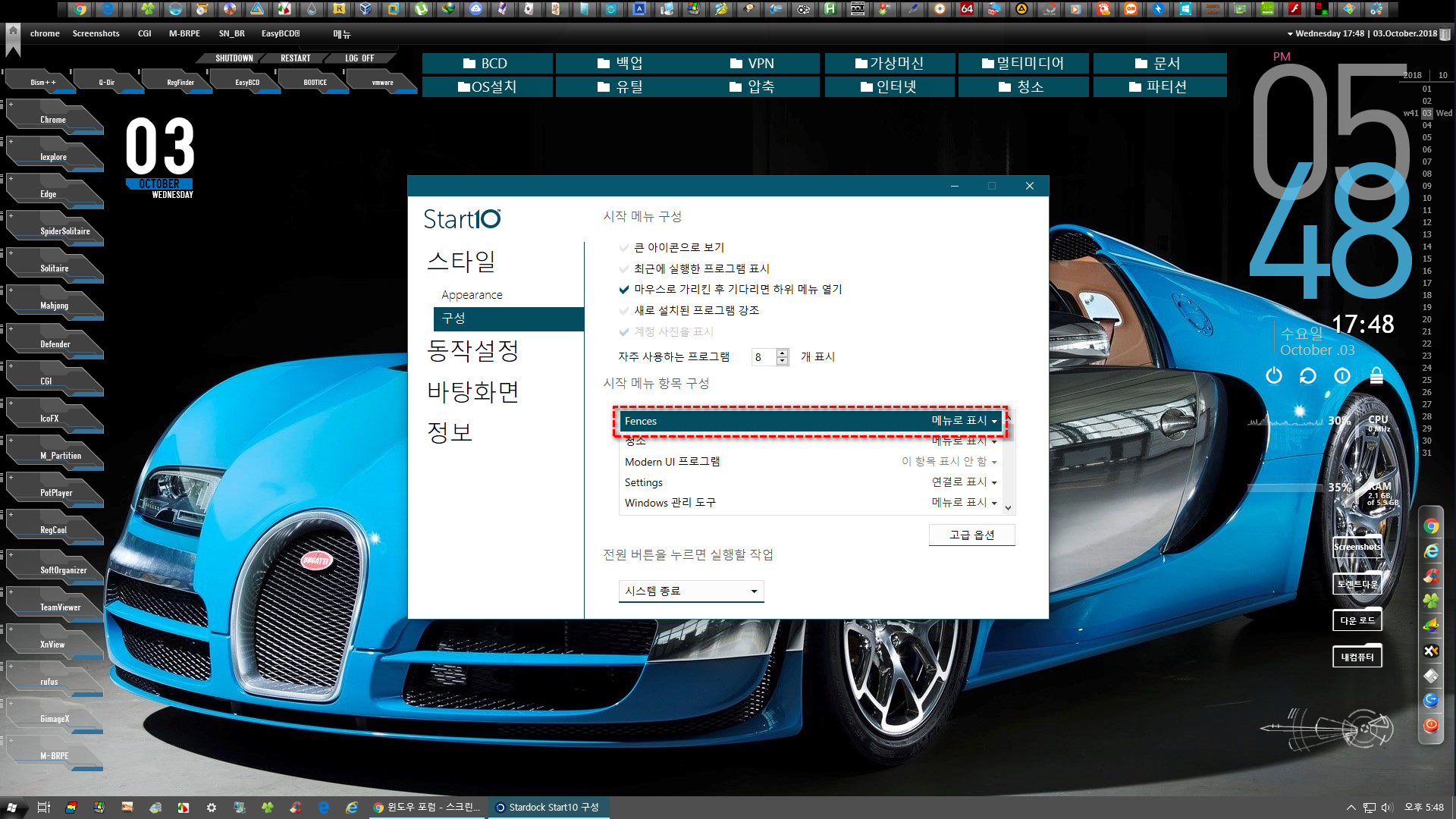The height and width of the screenshot is (819, 1456).
Task: Toggle 새로 설치된 프로그램 강조 checkbox
Action: 624,311
